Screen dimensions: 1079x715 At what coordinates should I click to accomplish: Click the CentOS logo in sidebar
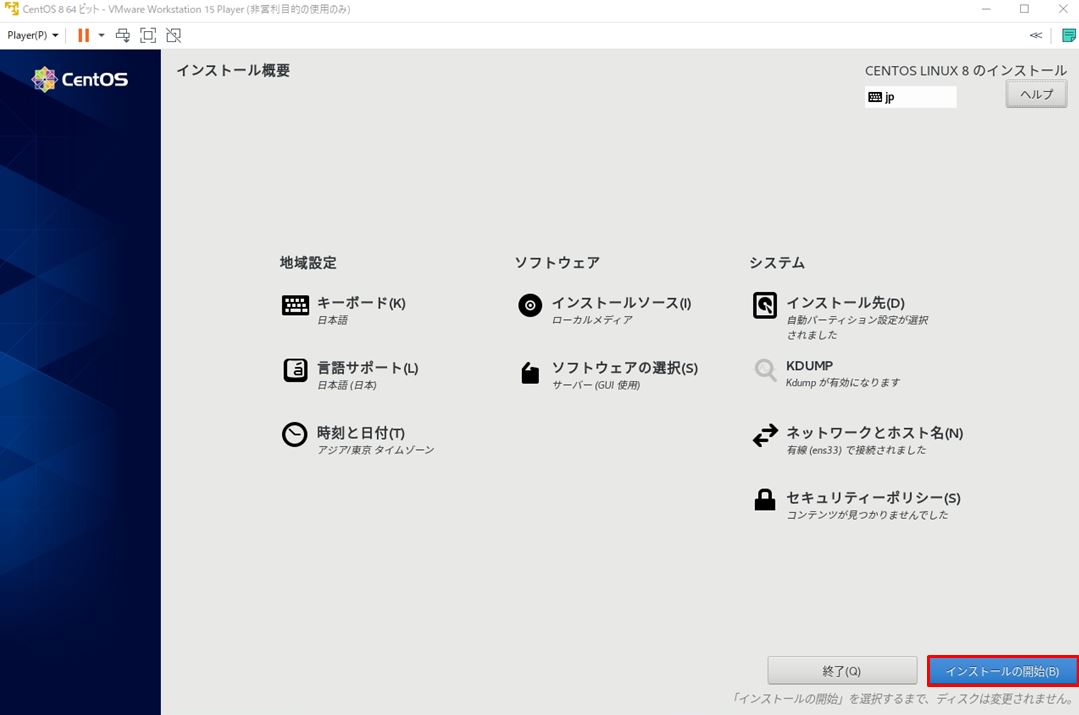[80, 79]
